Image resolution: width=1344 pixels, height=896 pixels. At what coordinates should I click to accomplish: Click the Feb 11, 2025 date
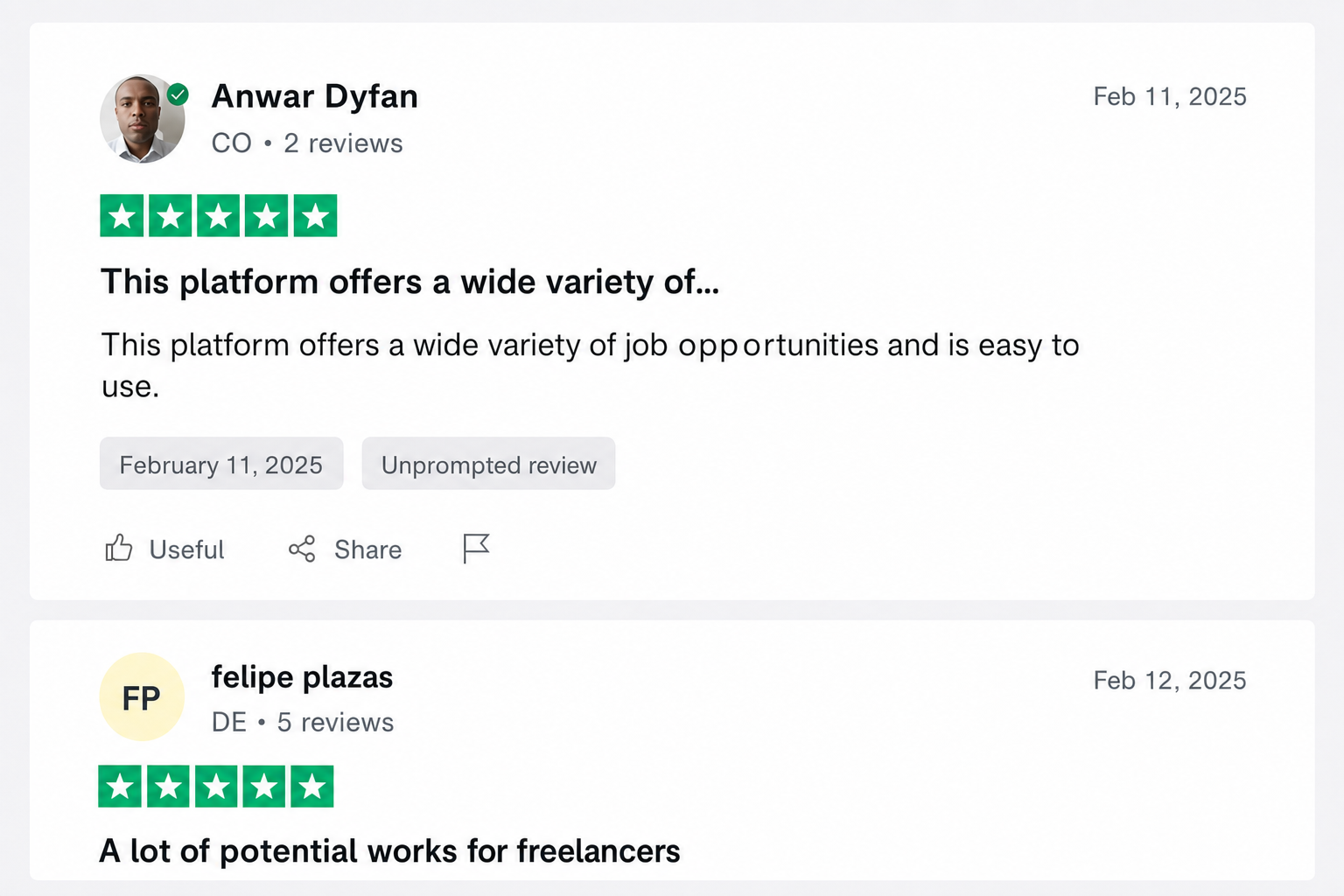coord(1170,96)
